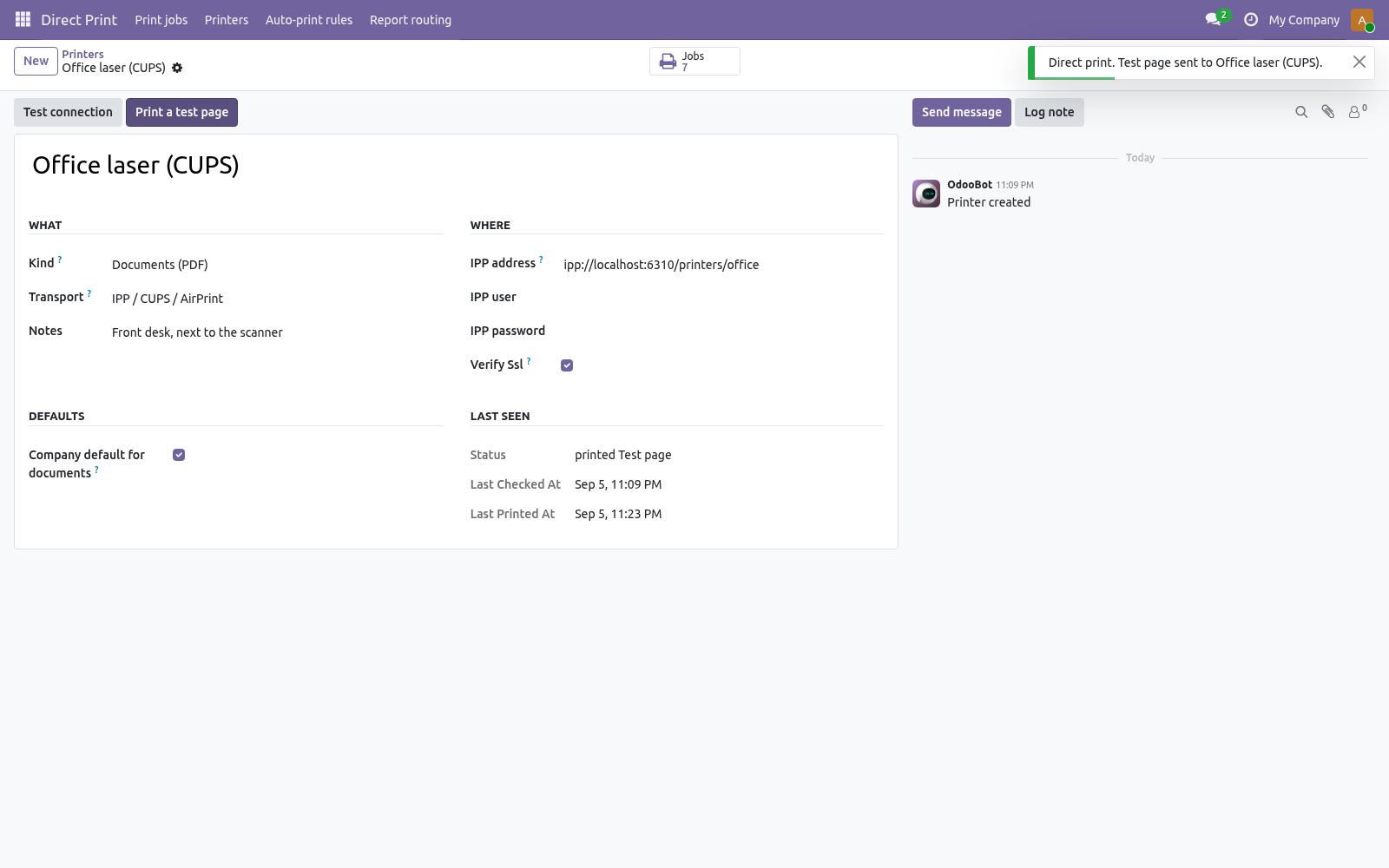
Task: Open the apps grid menu icon
Action: (x=23, y=19)
